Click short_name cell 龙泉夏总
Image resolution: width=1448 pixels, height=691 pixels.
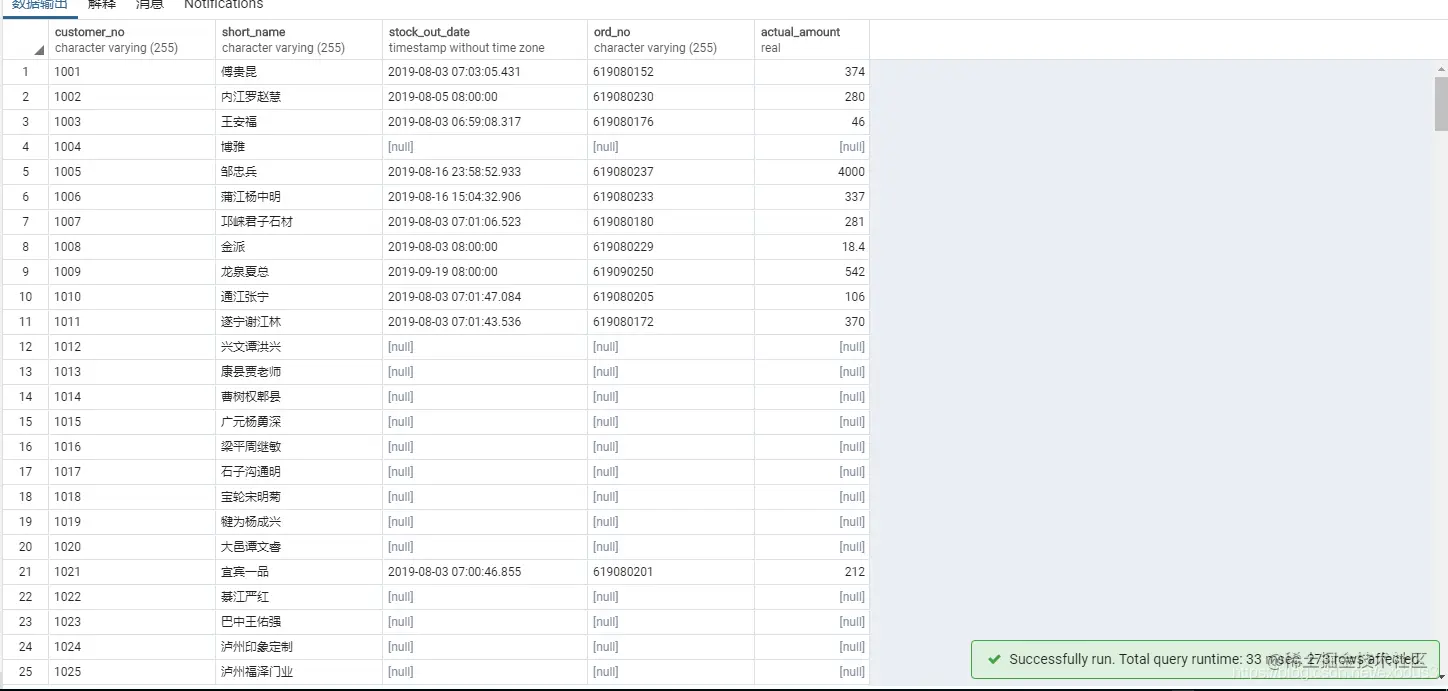[x=299, y=272]
